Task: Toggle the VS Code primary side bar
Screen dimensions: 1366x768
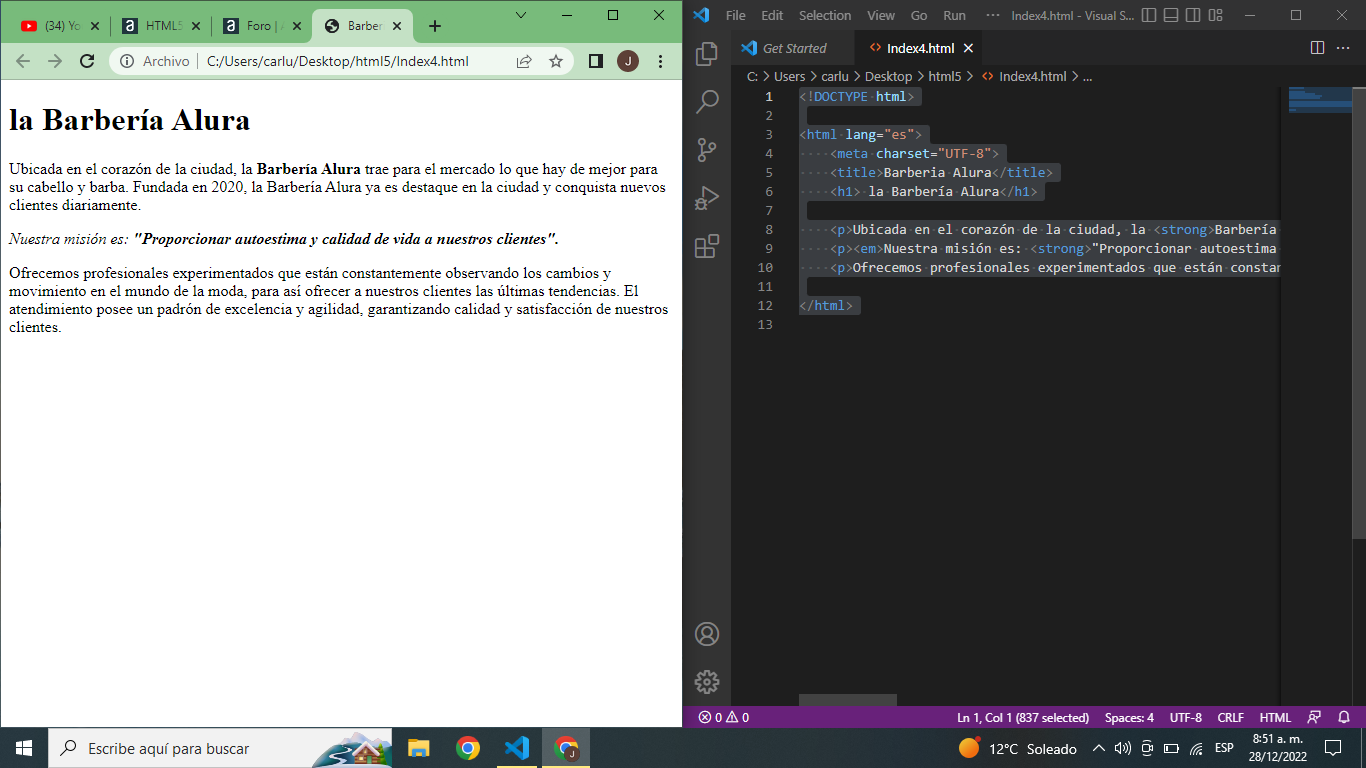Action: [1149, 15]
